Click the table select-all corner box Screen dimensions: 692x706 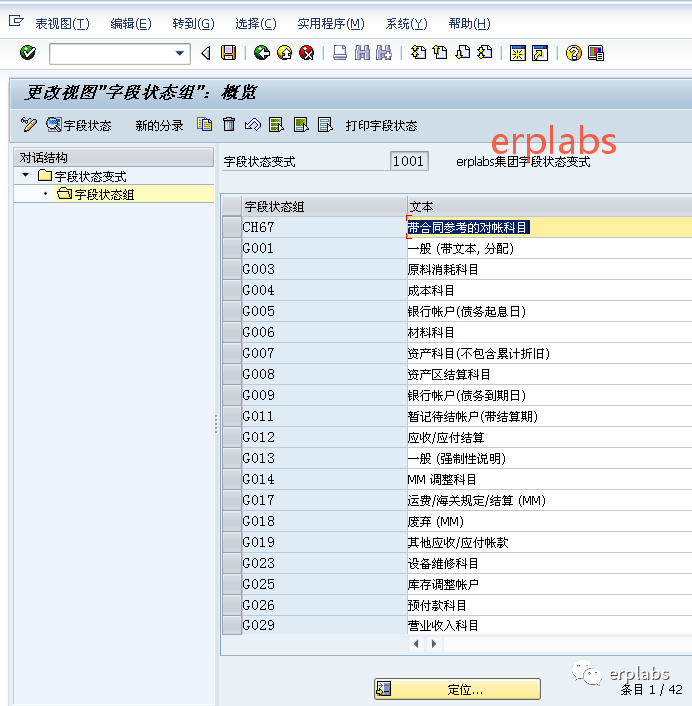232,206
